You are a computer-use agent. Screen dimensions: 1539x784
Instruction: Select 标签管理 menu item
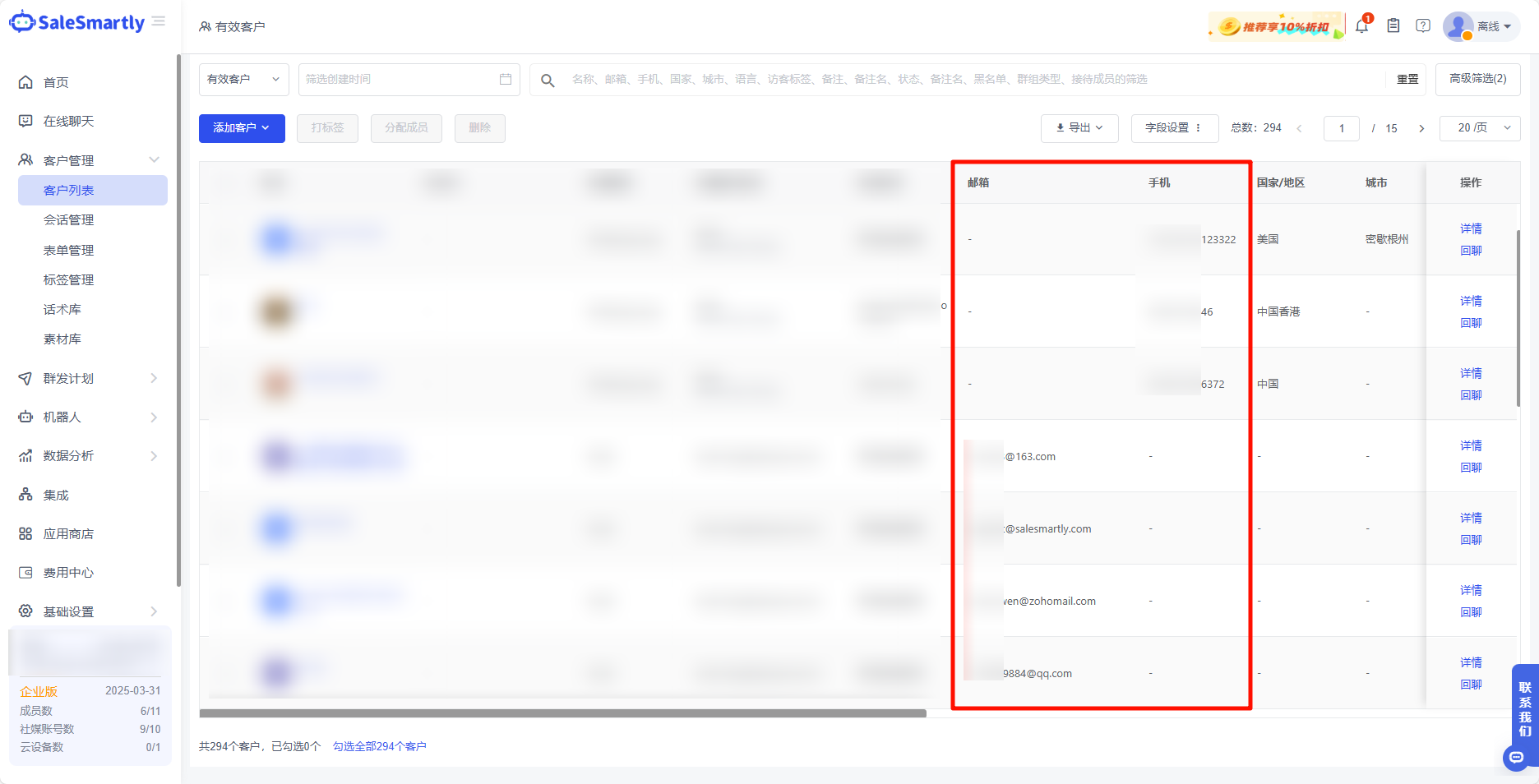coord(68,280)
